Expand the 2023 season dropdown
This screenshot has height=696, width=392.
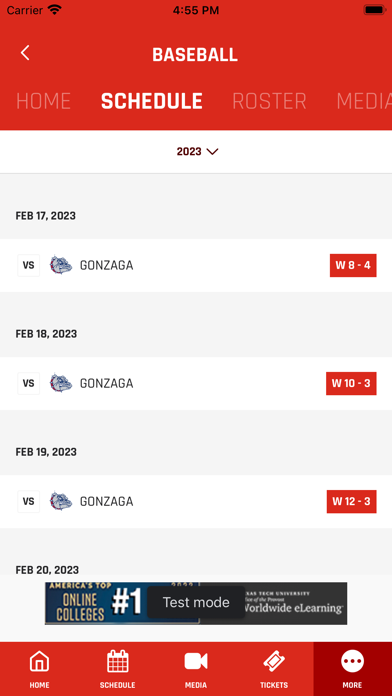(197, 152)
